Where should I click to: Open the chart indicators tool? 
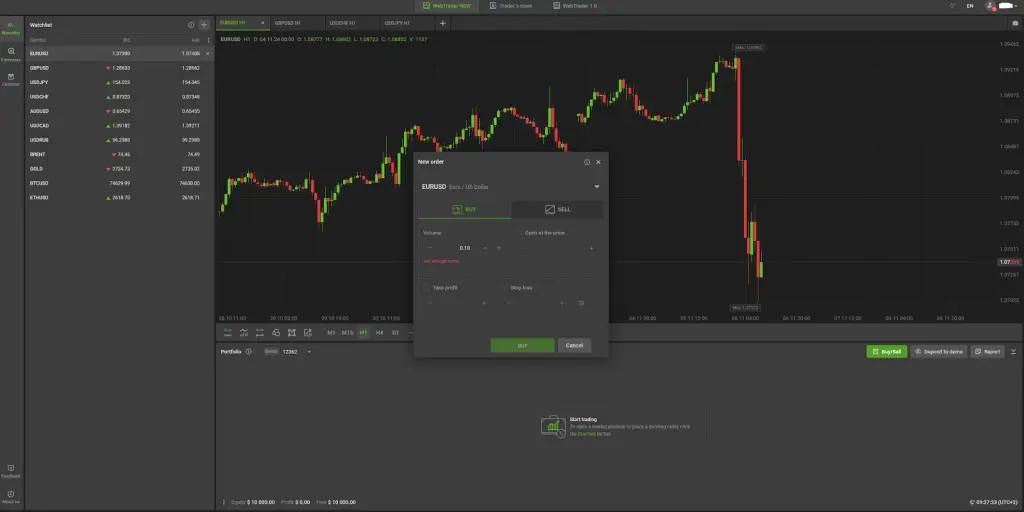pos(244,332)
